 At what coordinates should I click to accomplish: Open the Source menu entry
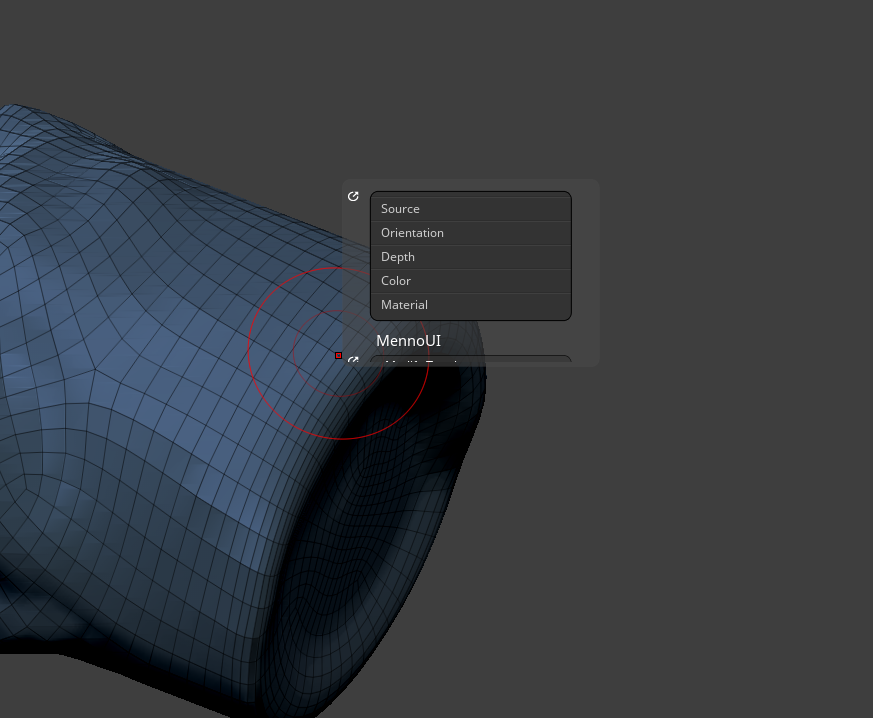pyautogui.click(x=470, y=209)
